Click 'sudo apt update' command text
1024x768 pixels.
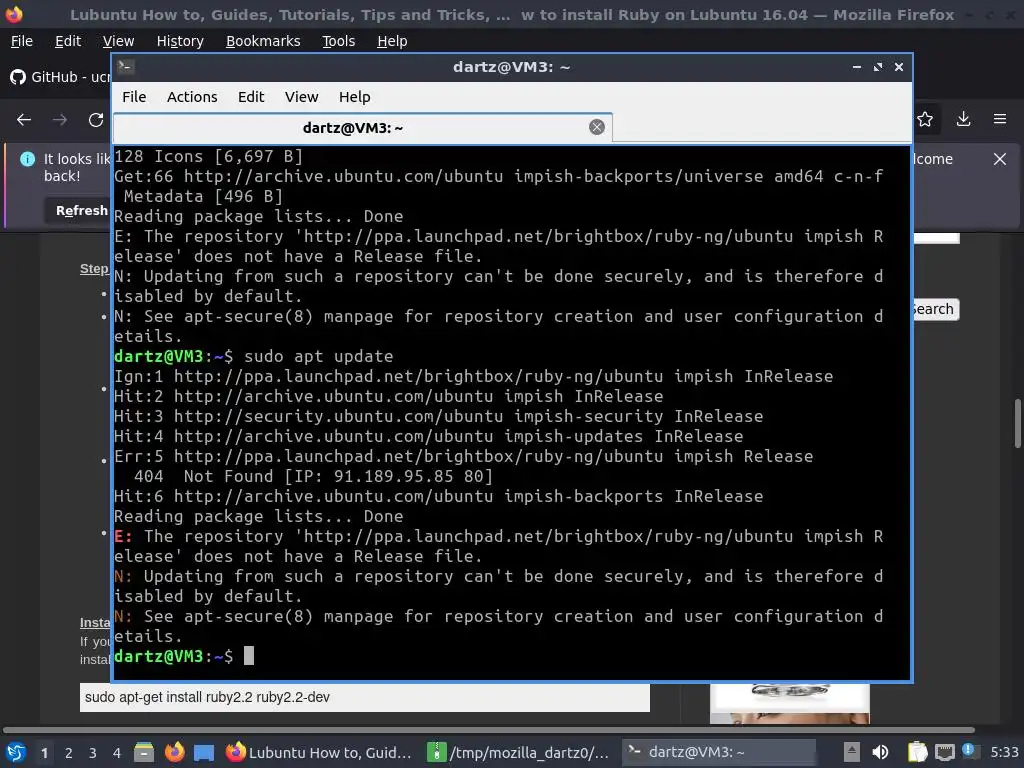[319, 357]
